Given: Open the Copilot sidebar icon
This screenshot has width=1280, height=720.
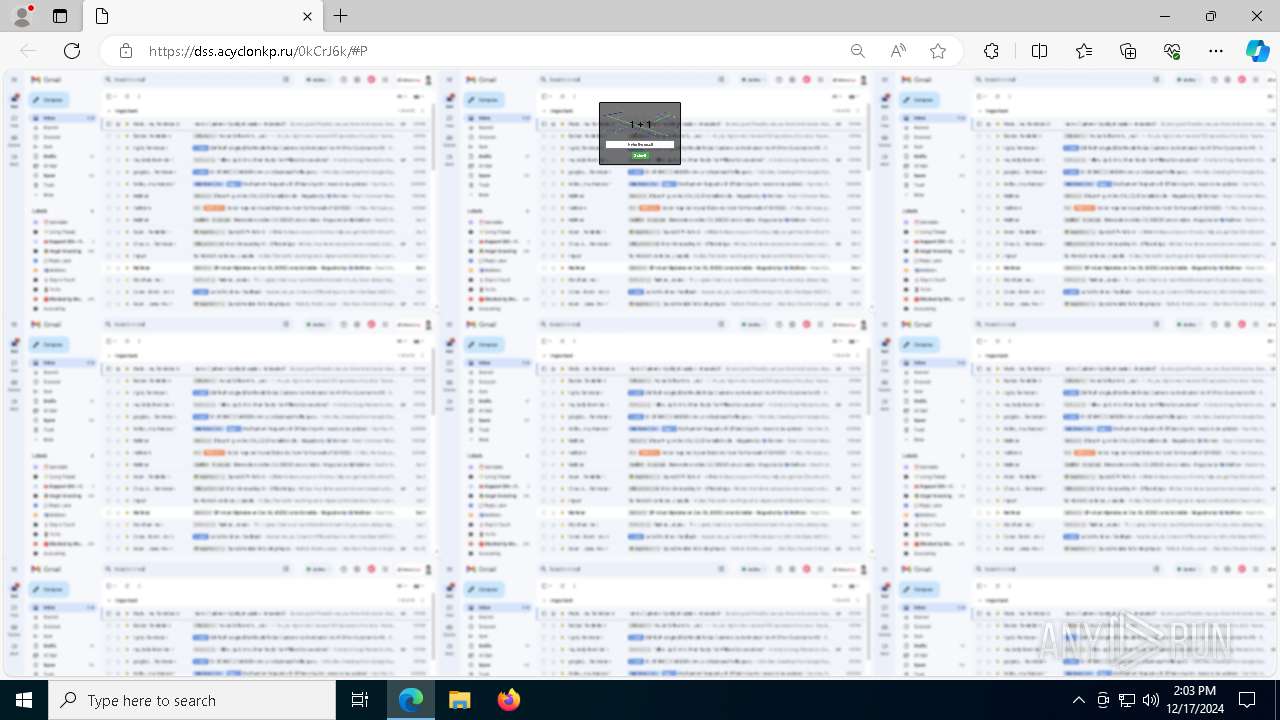Looking at the screenshot, I should (x=1257, y=51).
